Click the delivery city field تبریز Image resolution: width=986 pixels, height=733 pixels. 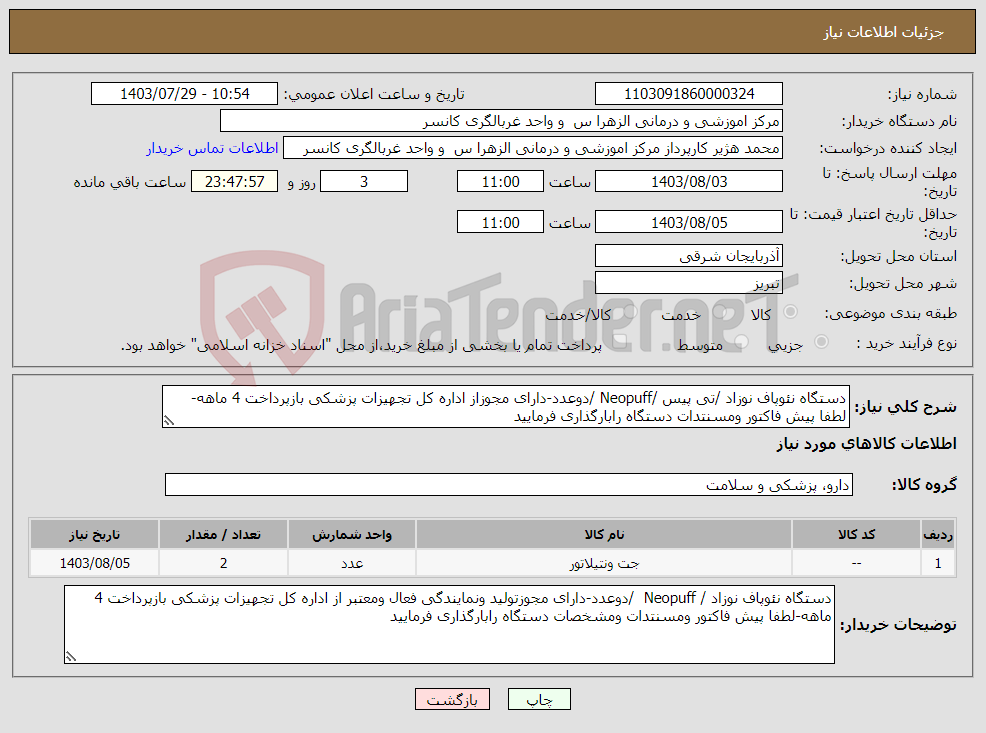[689, 282]
